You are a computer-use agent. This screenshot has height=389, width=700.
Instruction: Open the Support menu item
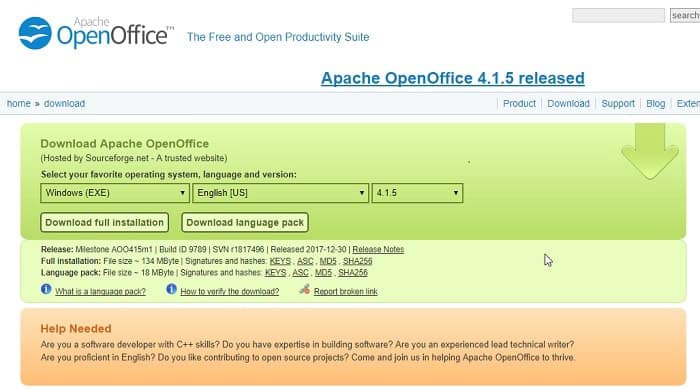coord(618,104)
